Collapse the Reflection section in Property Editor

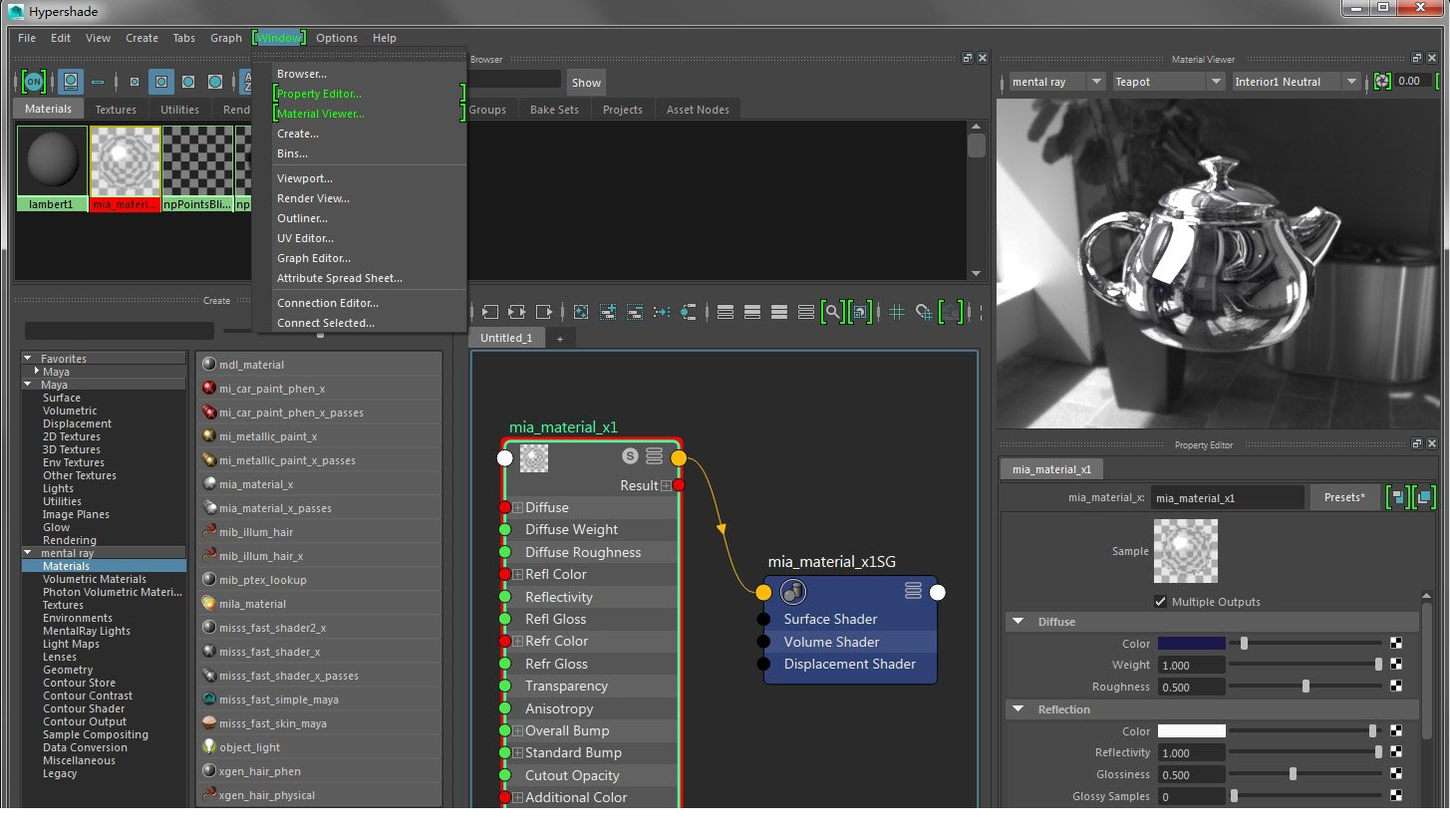pos(1017,708)
